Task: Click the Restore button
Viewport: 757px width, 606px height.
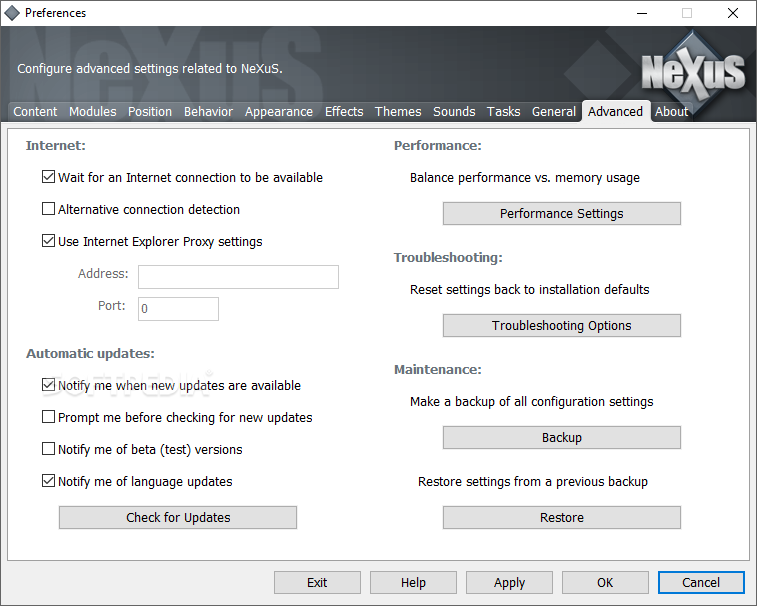Action: coord(561,518)
